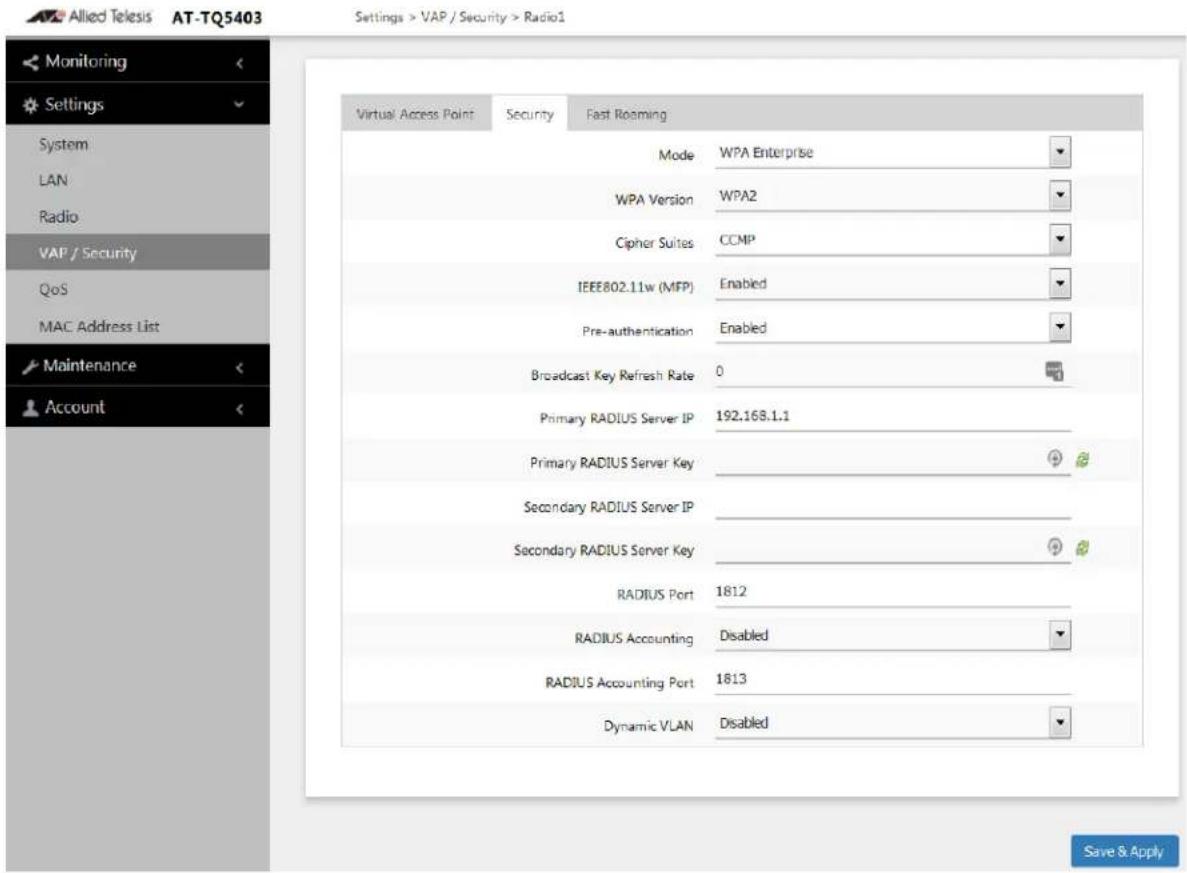Click the Maintenance wrench icon
Image resolution: width=1187 pixels, height=873 pixels.
[x=30, y=366]
